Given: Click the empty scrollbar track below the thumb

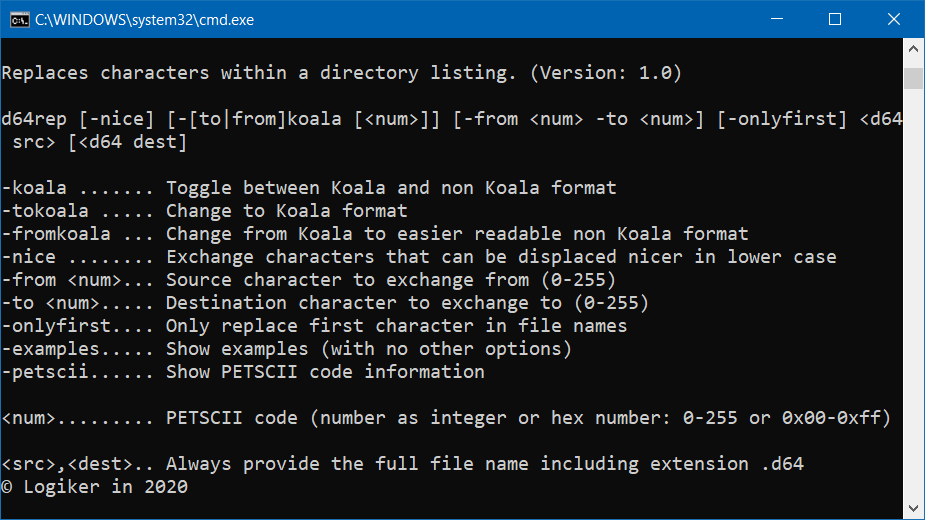Looking at the screenshot, I should point(913,293).
